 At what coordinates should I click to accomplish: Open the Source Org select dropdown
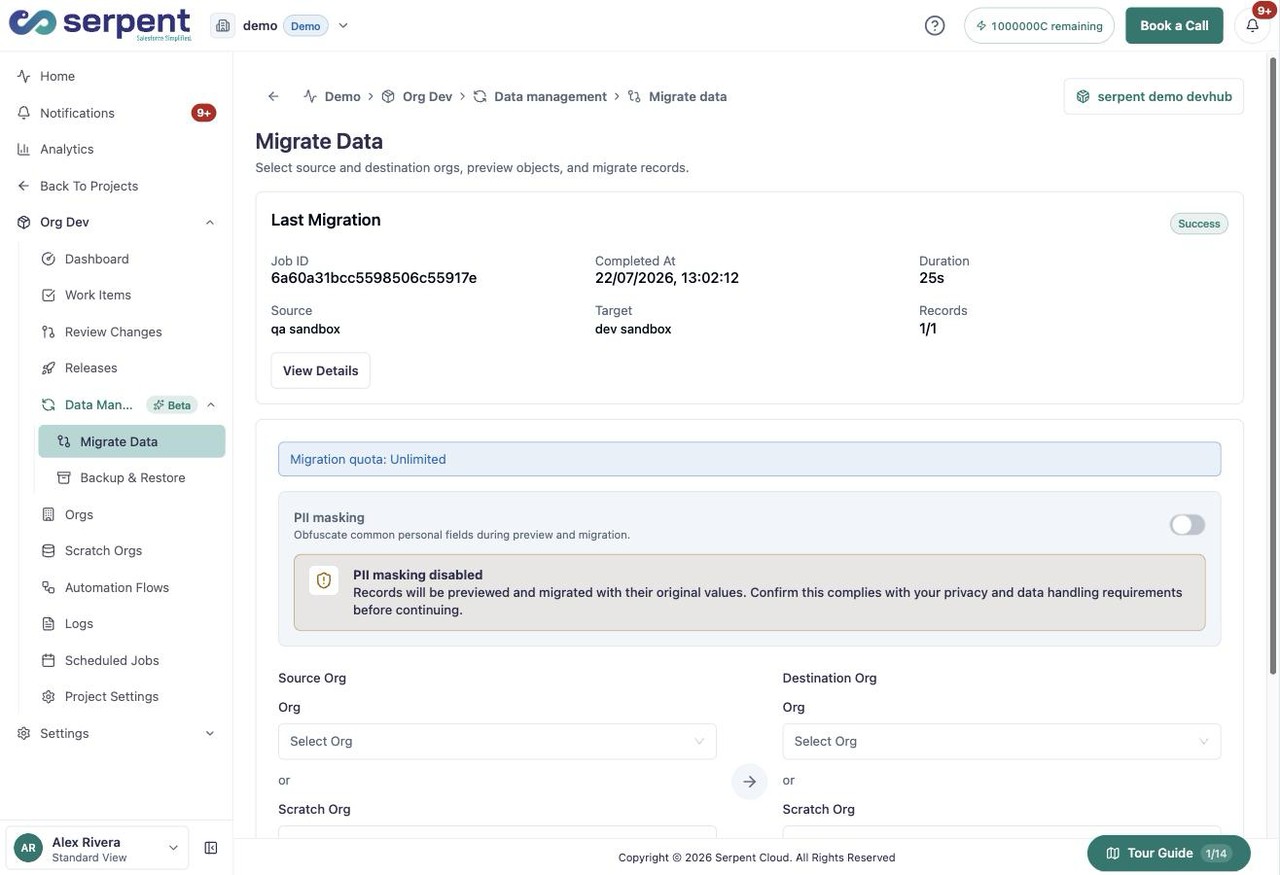click(497, 742)
